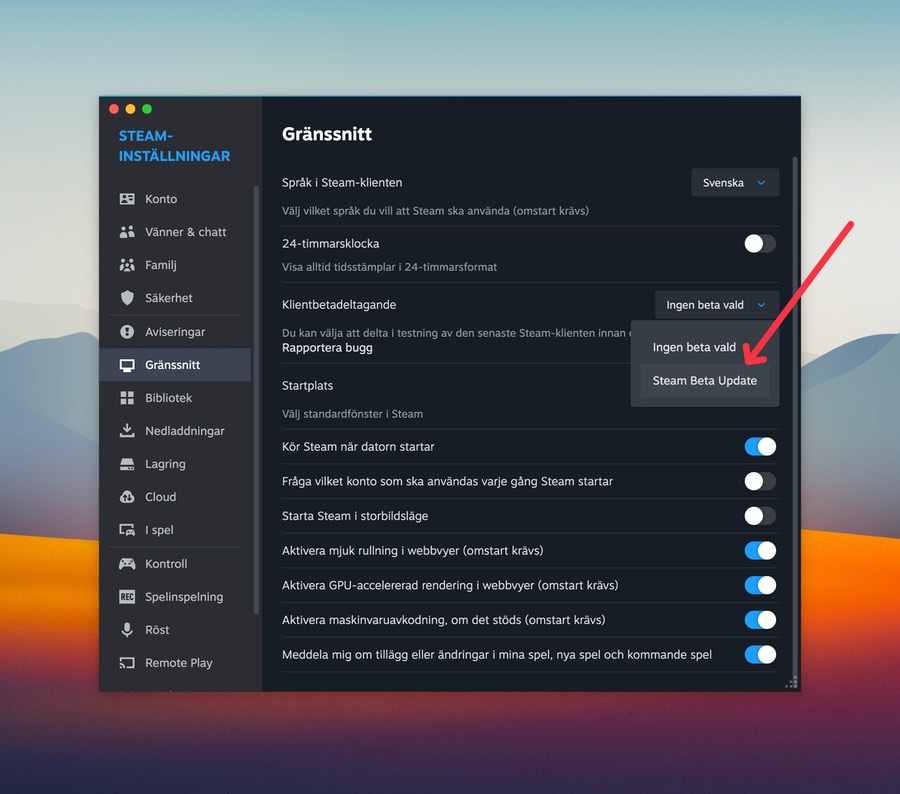Viewport: 900px width, 794px height.
Task: Open the Svenska language dropdown
Action: (x=734, y=183)
